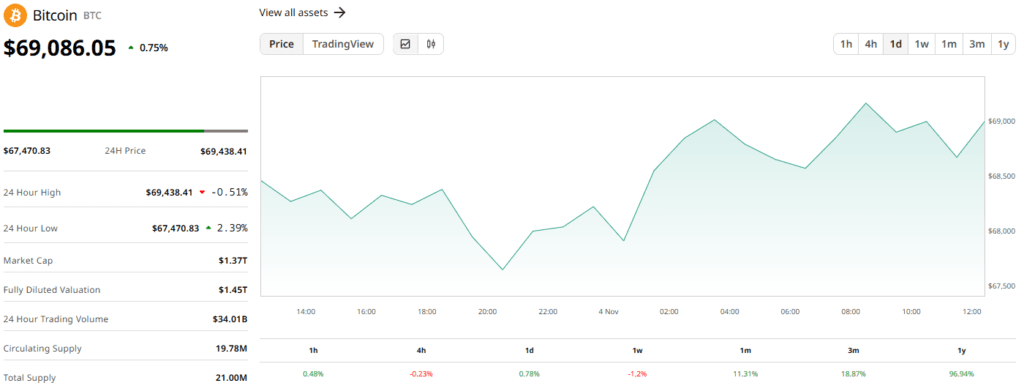This screenshot has width=1024, height=383.
Task: Click the 24H price range bar
Action: click(x=125, y=131)
